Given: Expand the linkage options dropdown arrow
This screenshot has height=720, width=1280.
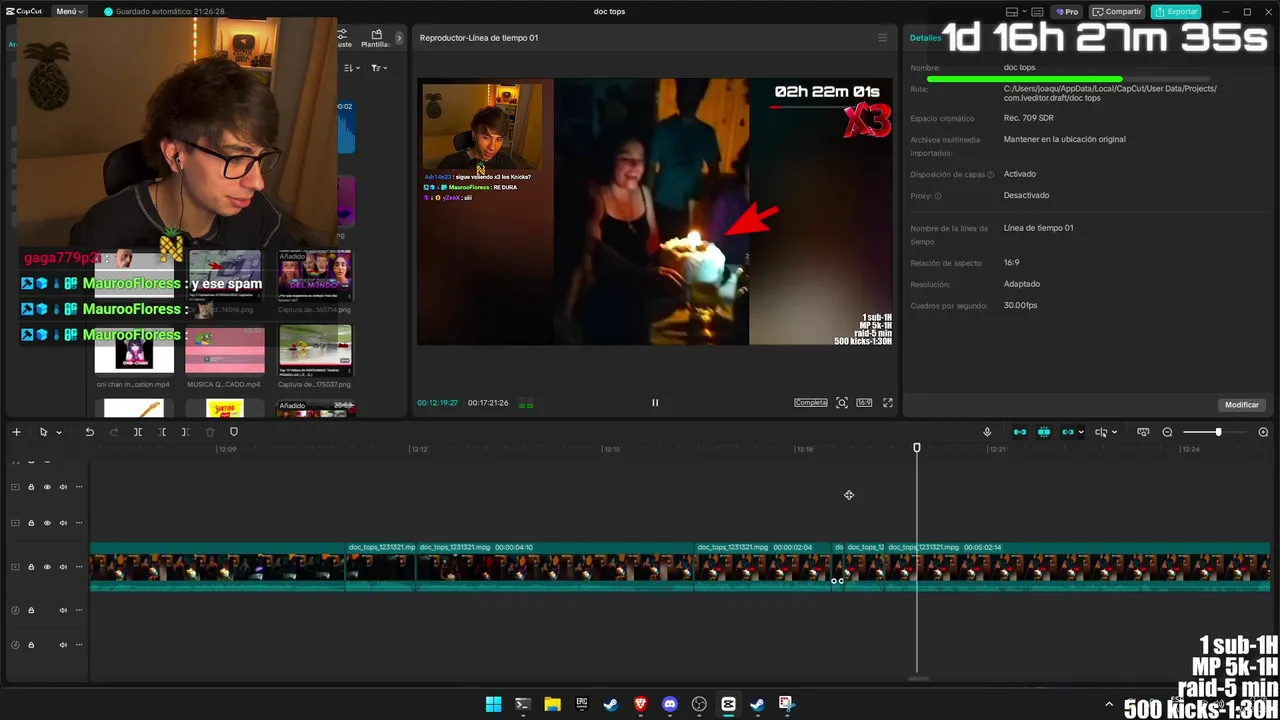Looking at the screenshot, I should [x=1081, y=433].
